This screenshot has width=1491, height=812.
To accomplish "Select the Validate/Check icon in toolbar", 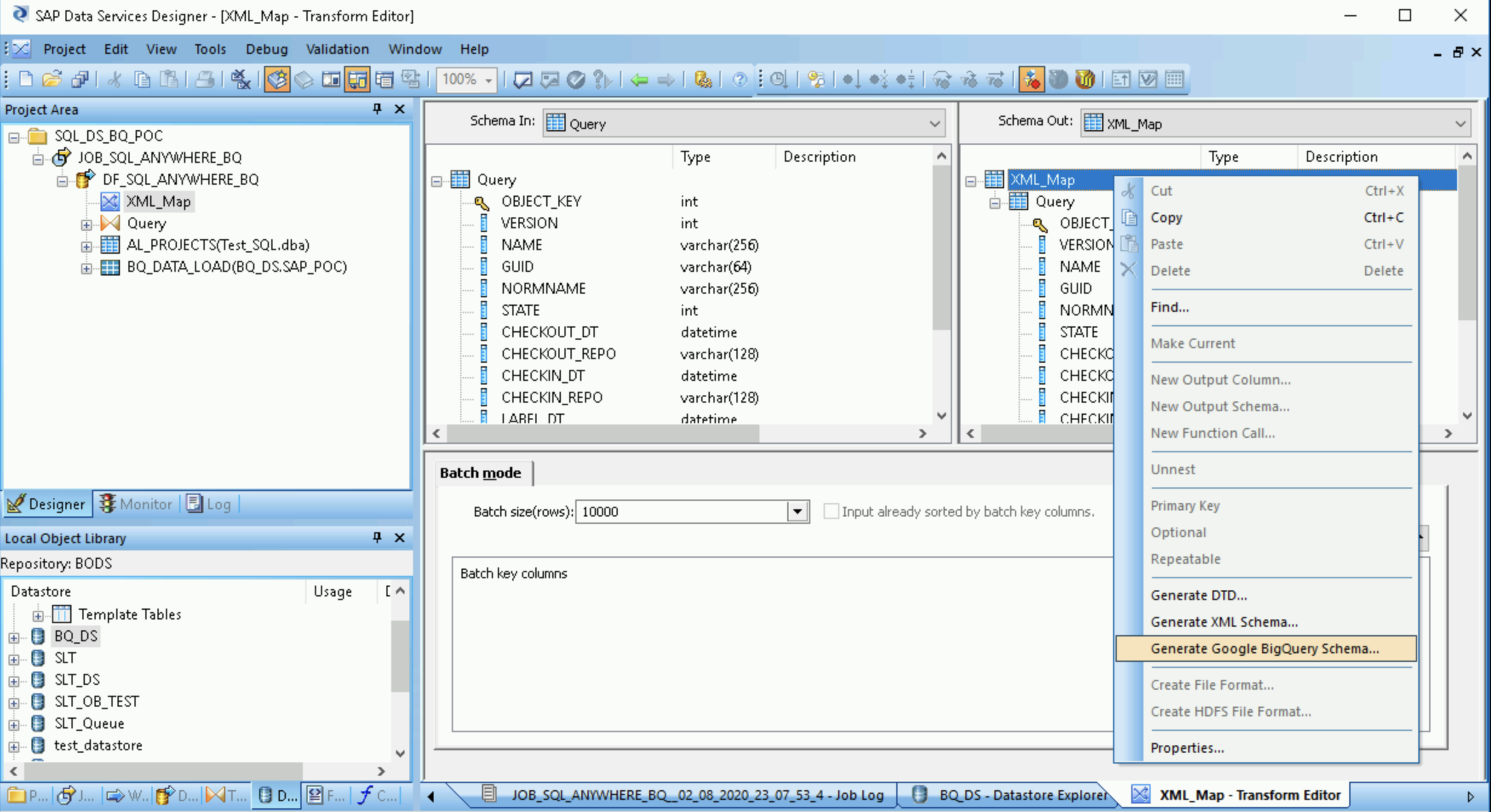I will pos(523,80).
